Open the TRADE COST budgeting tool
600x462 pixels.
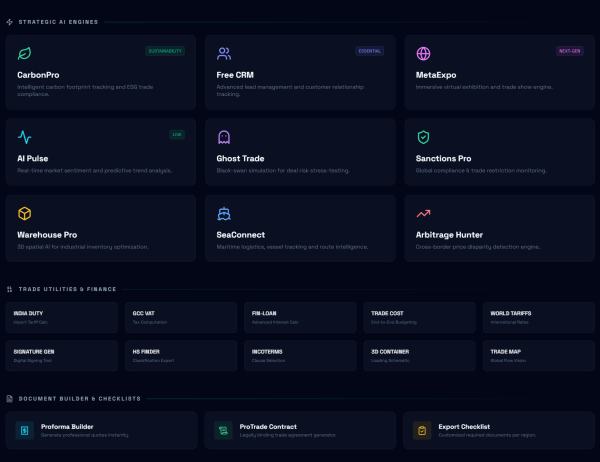coord(419,317)
